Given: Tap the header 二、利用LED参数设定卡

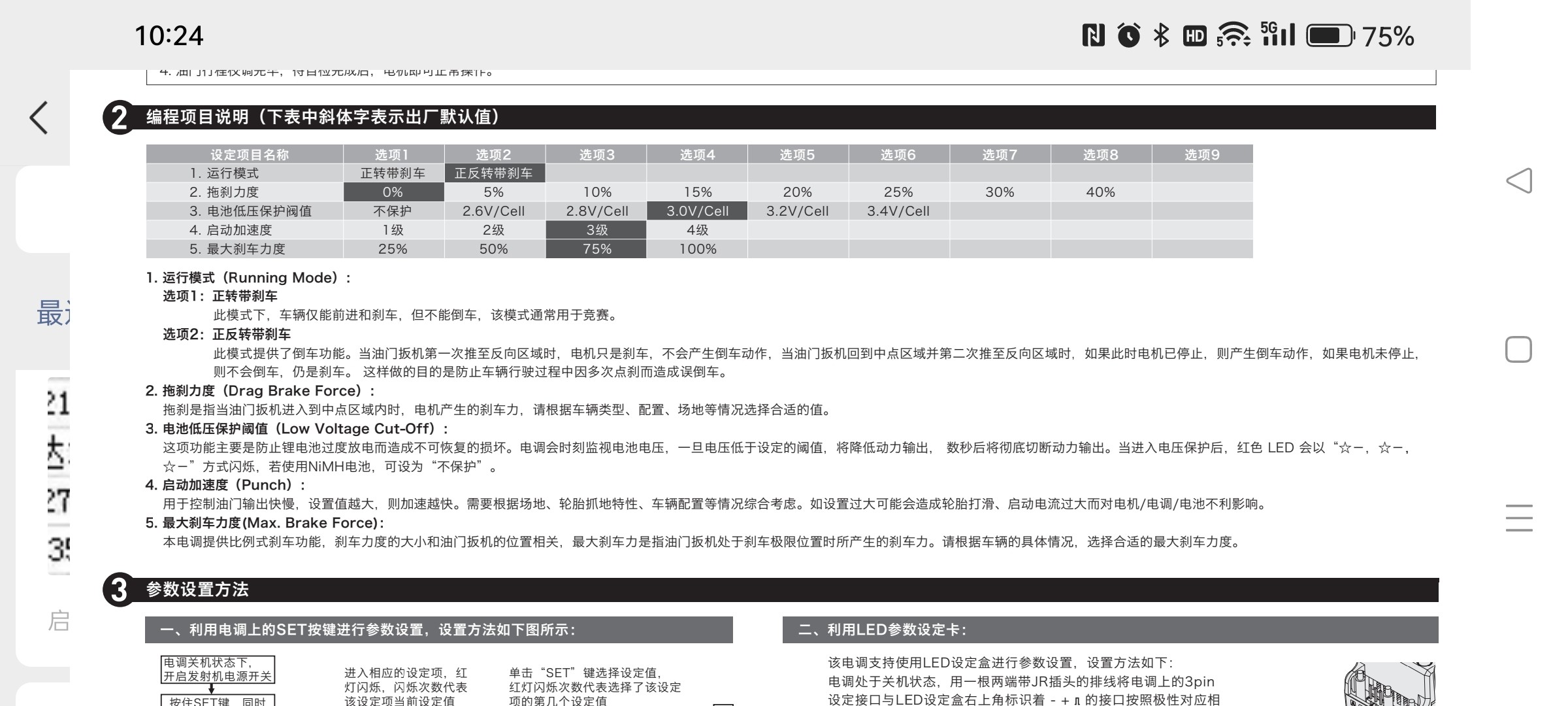Looking at the screenshot, I should pyautogui.click(x=1110, y=630).
